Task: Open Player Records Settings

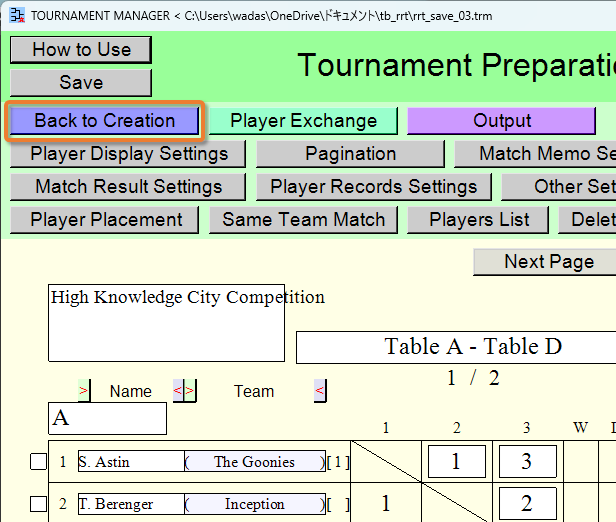Action: 374,187
